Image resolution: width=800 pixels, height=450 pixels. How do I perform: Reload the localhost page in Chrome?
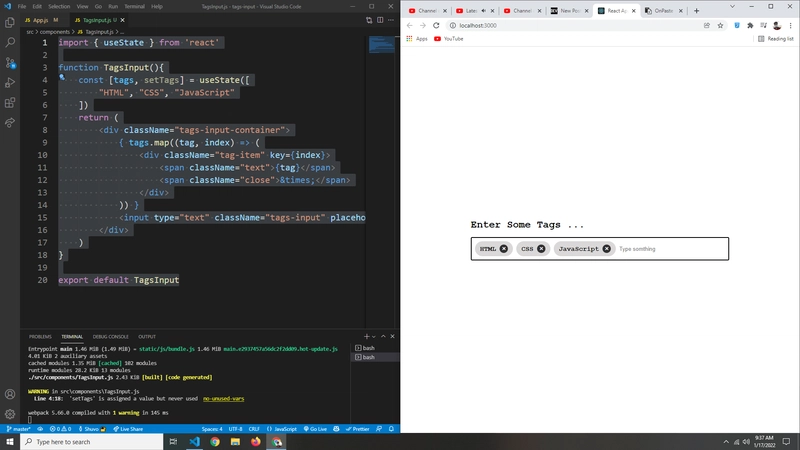436,25
